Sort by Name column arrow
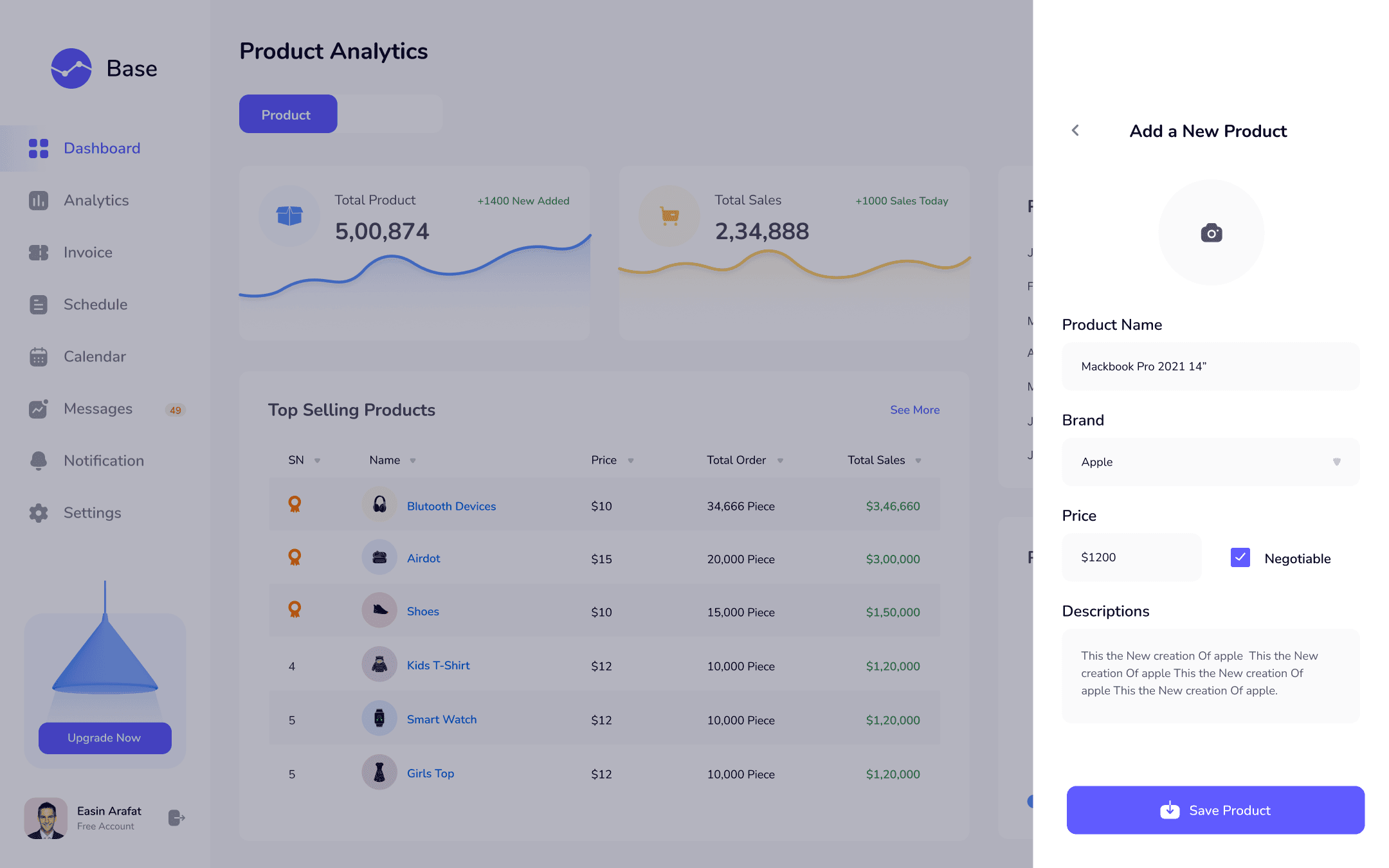This screenshot has height=868, width=1389. (413, 460)
